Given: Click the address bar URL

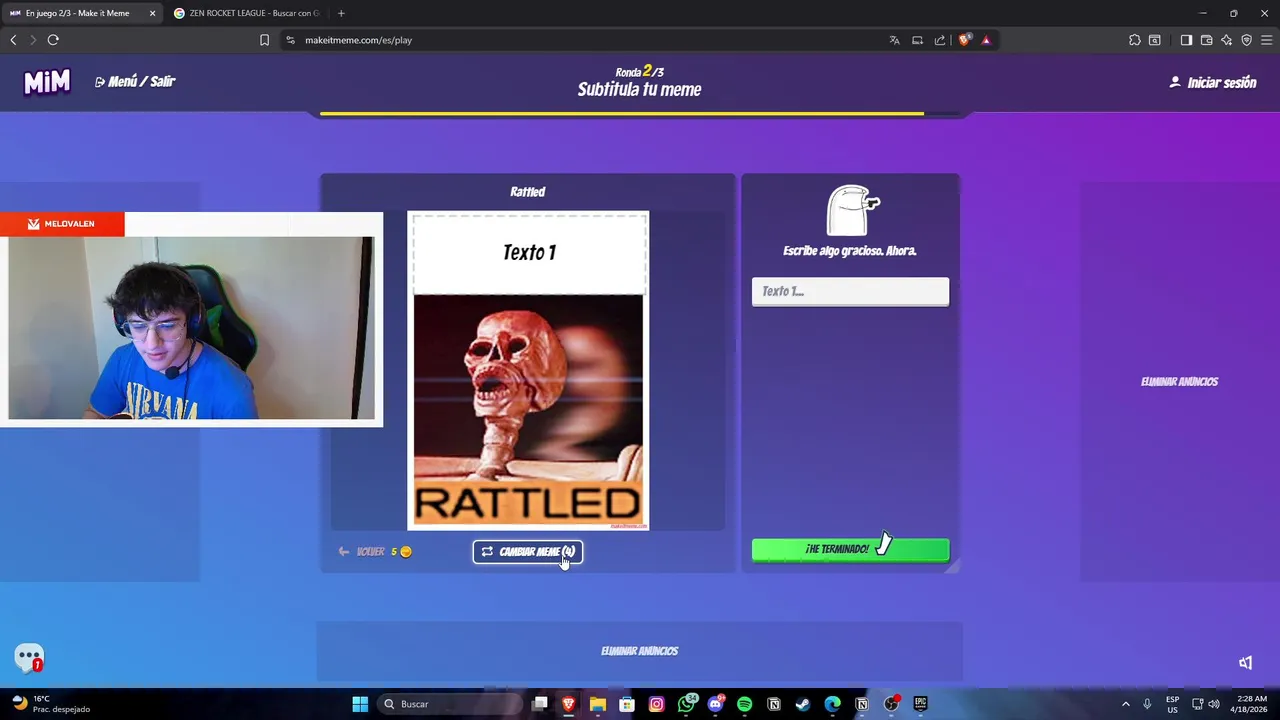Looking at the screenshot, I should pyautogui.click(x=358, y=40).
